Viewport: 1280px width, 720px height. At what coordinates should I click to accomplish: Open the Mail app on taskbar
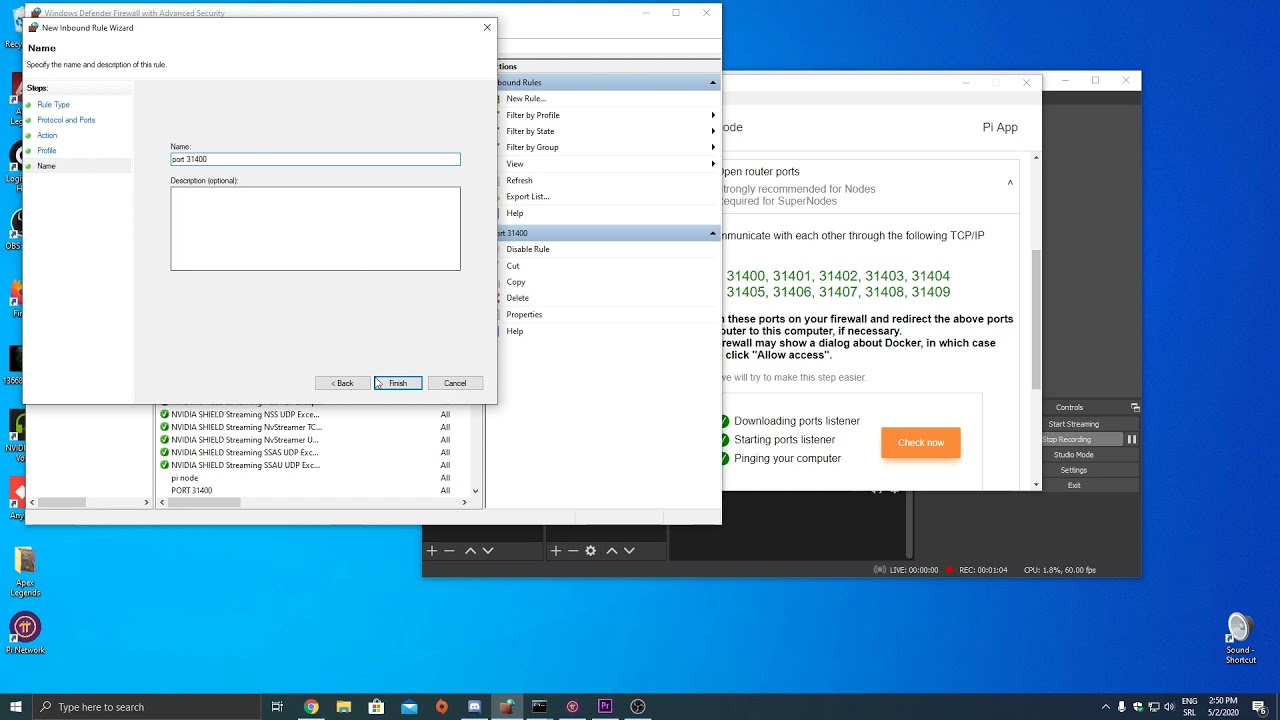point(409,707)
